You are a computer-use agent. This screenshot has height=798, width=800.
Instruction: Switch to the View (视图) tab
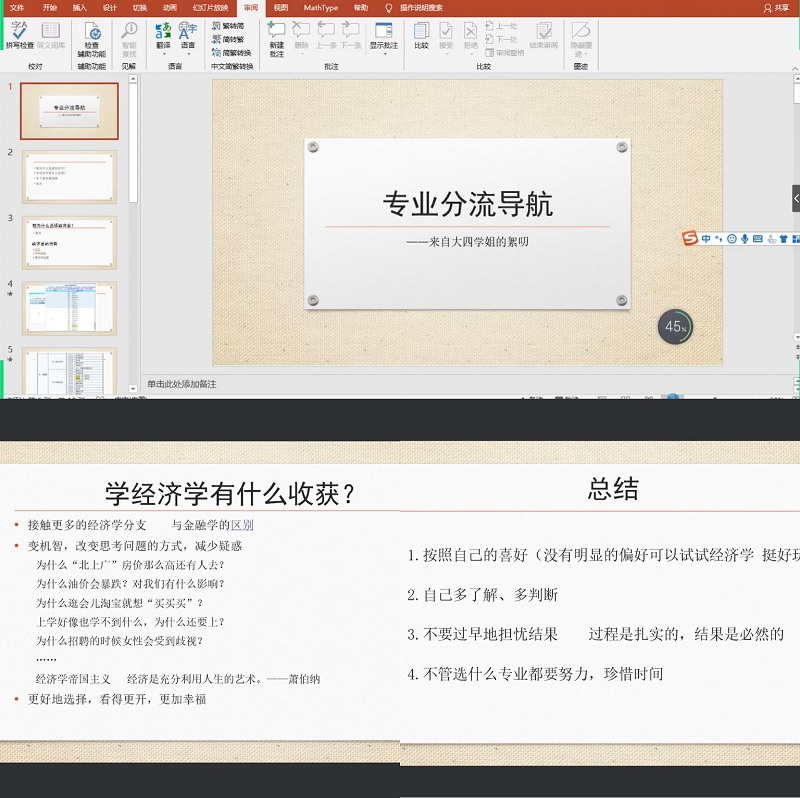[280, 7]
